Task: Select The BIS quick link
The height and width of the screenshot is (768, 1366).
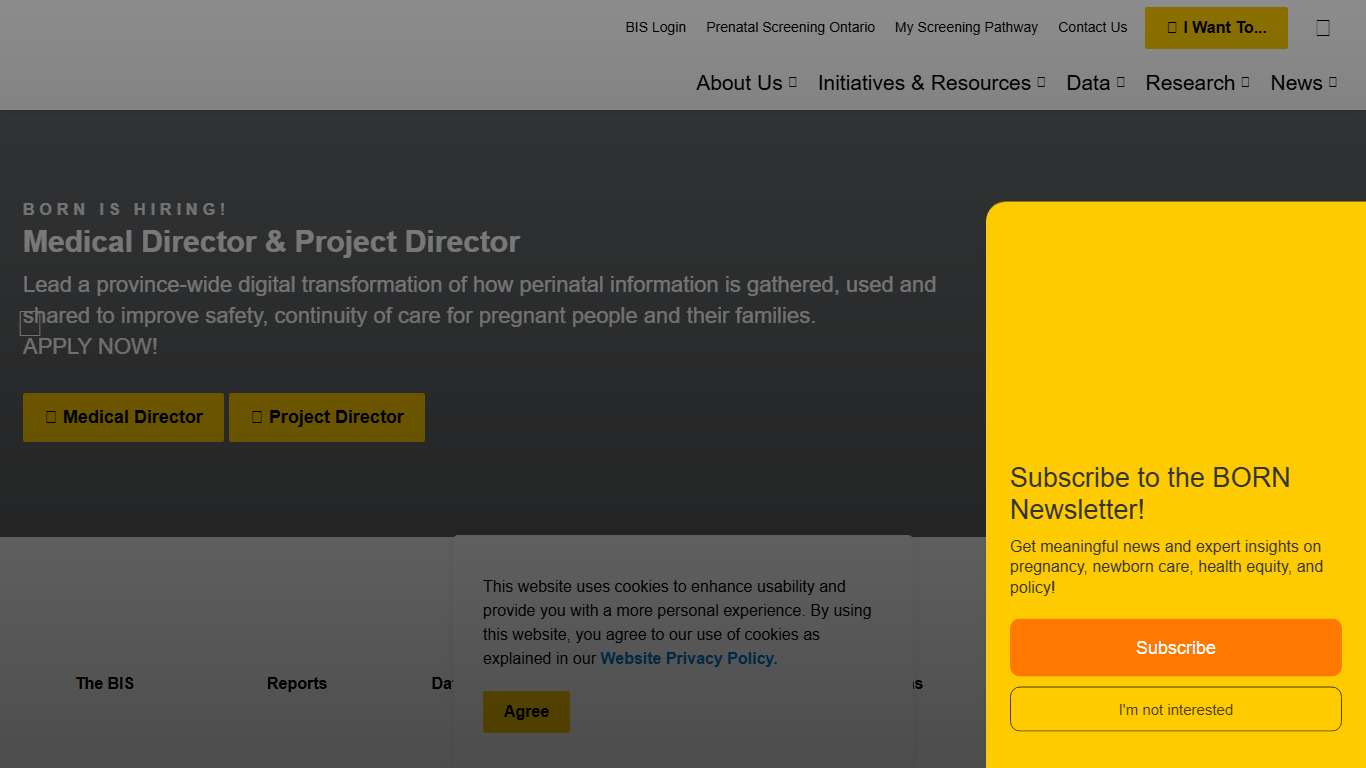Action: [105, 683]
